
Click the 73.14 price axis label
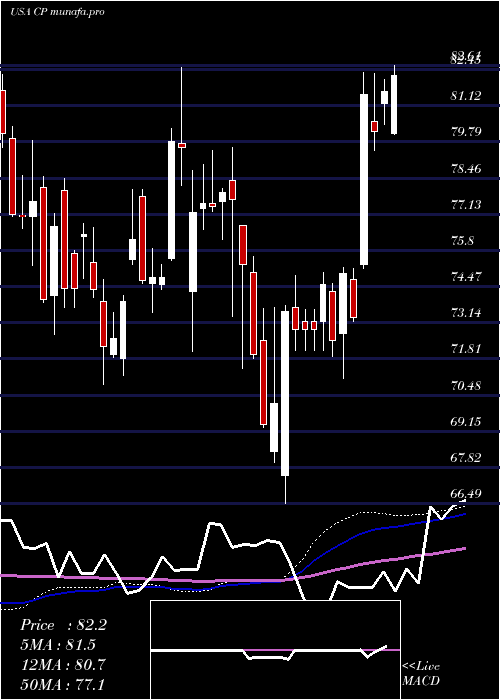466,312
